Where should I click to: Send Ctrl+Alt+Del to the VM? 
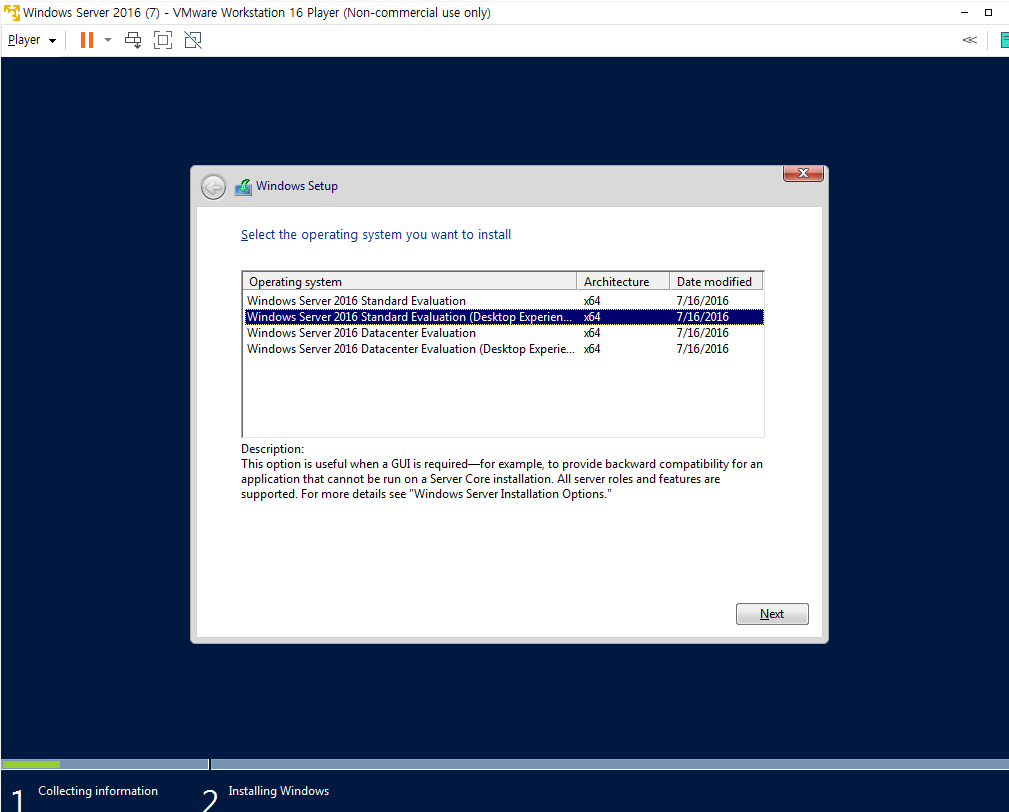pos(133,40)
